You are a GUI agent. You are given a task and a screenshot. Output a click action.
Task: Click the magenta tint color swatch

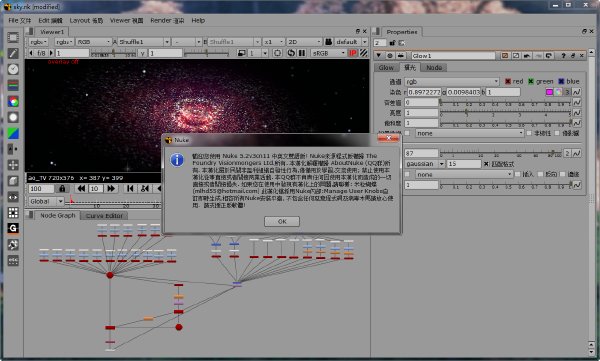[549, 92]
